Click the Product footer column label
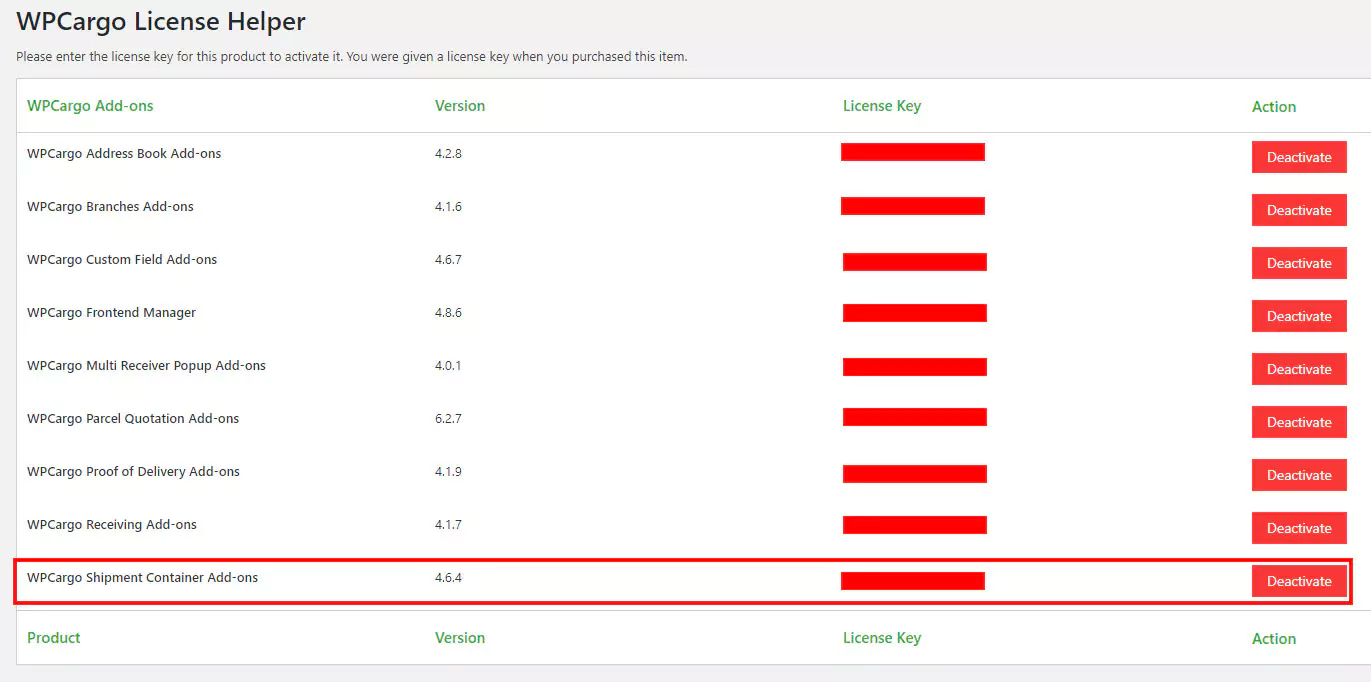This screenshot has width=1371, height=682. 54,638
